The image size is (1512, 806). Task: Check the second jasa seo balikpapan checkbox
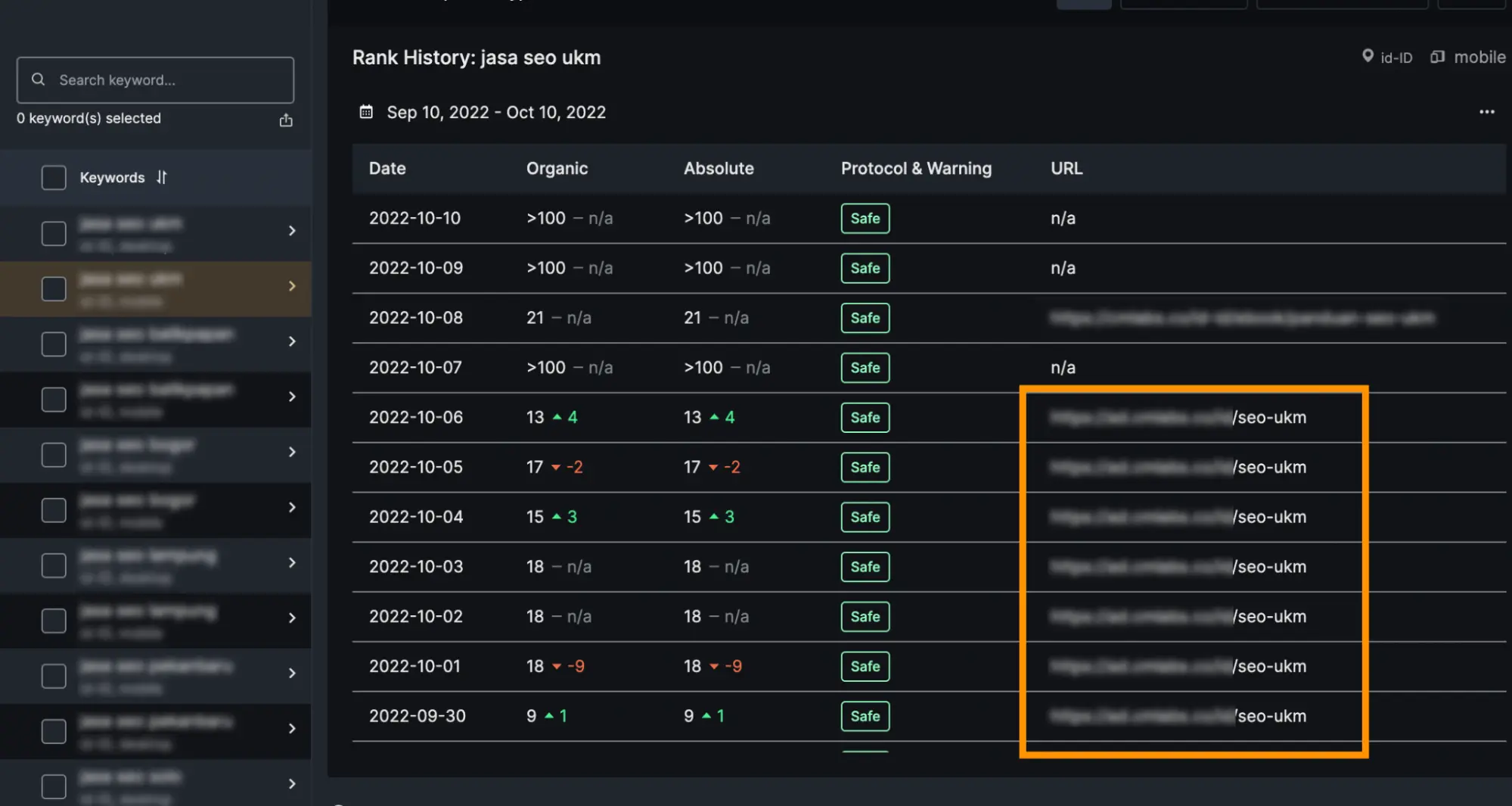pyautogui.click(x=54, y=399)
